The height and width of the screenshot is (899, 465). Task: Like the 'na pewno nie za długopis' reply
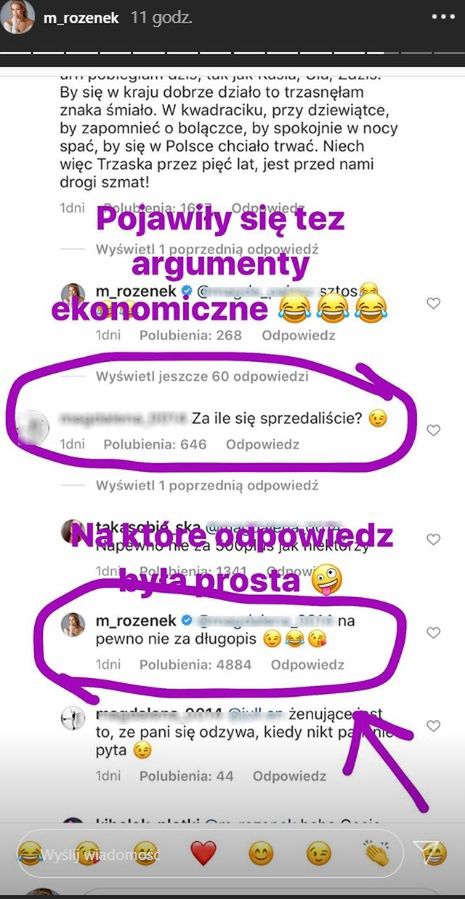point(433,633)
